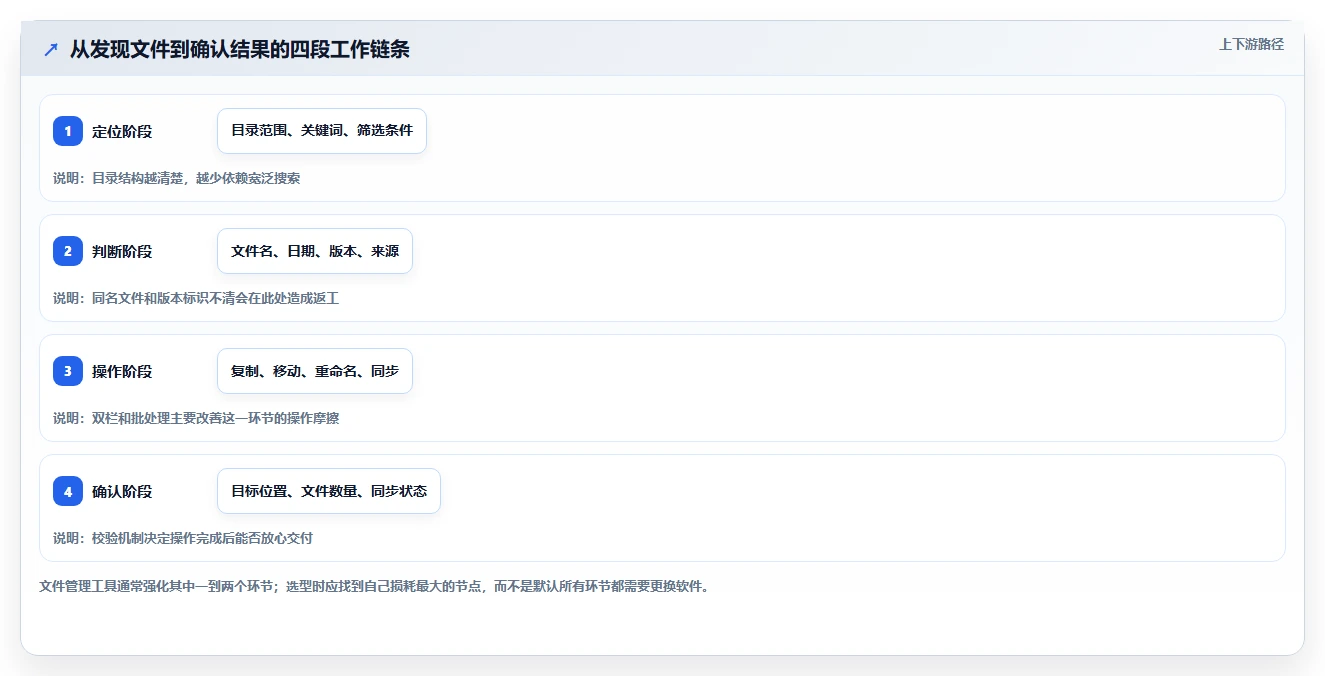Click the heading 从发现文件到确认结果的四段工作链条
Screen dimensions: 1325x676
click(x=239, y=50)
